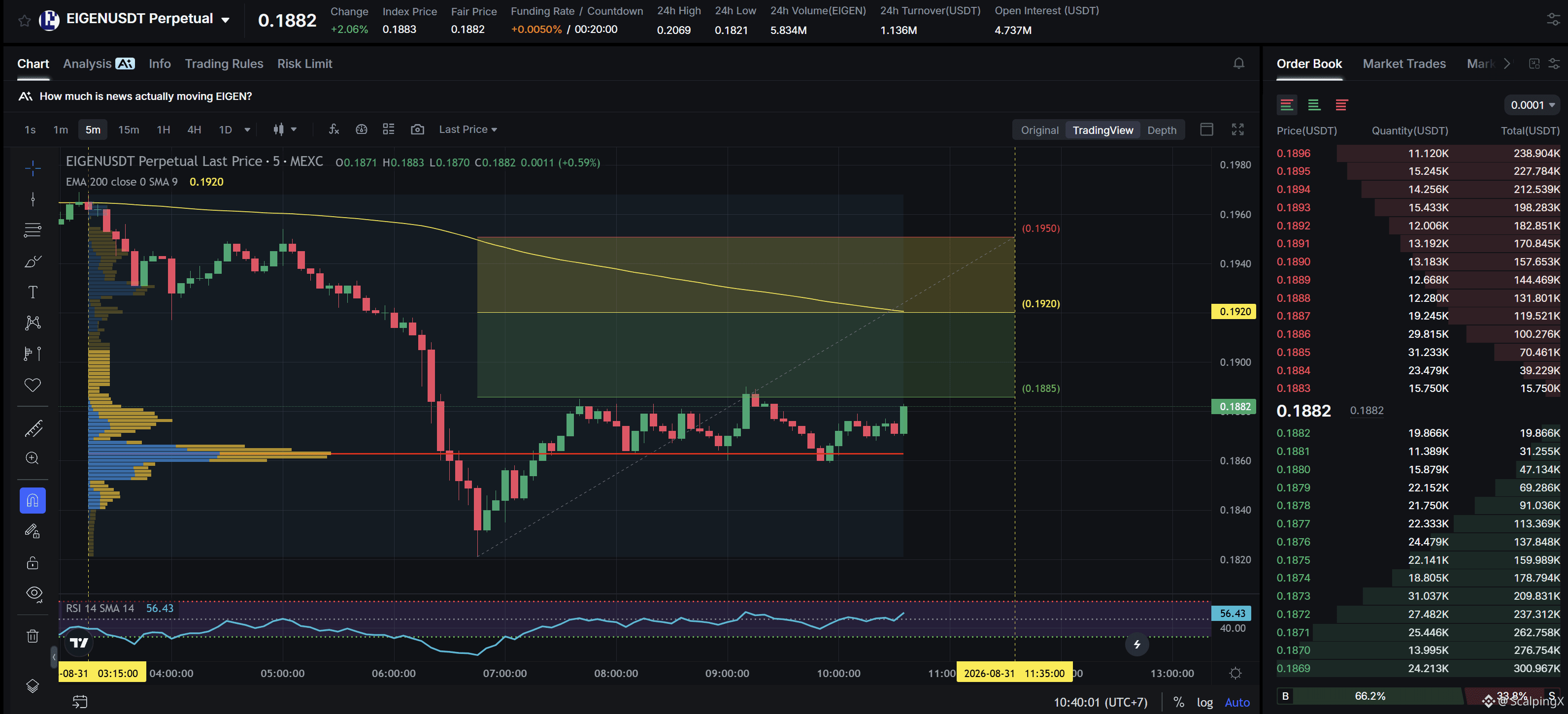
Task: Open timezone selector showing UTC+7
Action: pos(1101,702)
